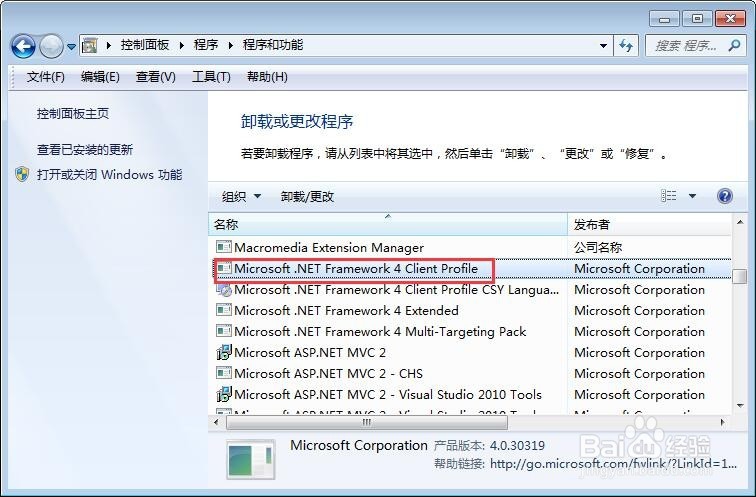This screenshot has height=497, width=756.
Task: Expand the address bar history dropdown
Action: (603, 46)
